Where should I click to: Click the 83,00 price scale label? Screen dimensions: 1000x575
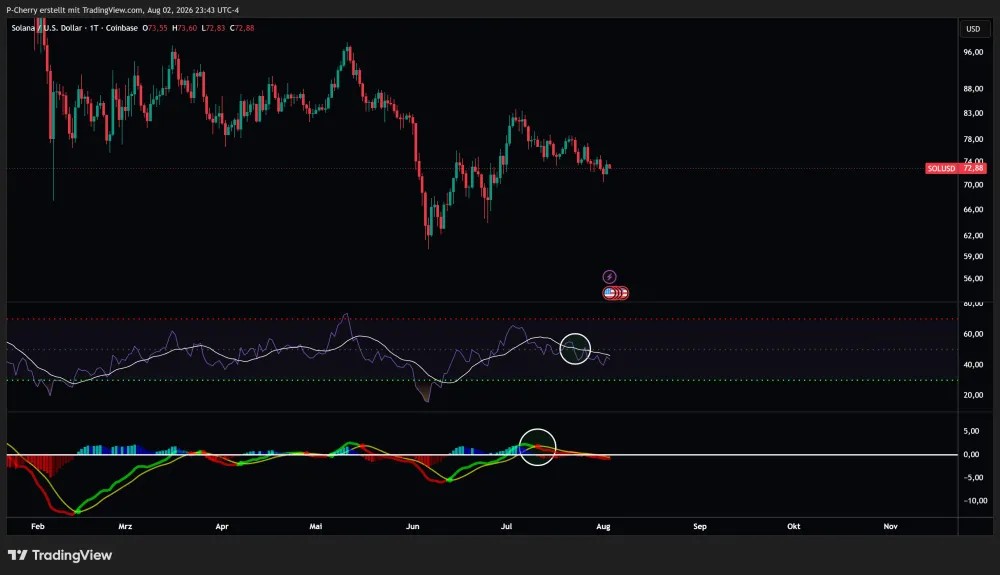point(973,113)
